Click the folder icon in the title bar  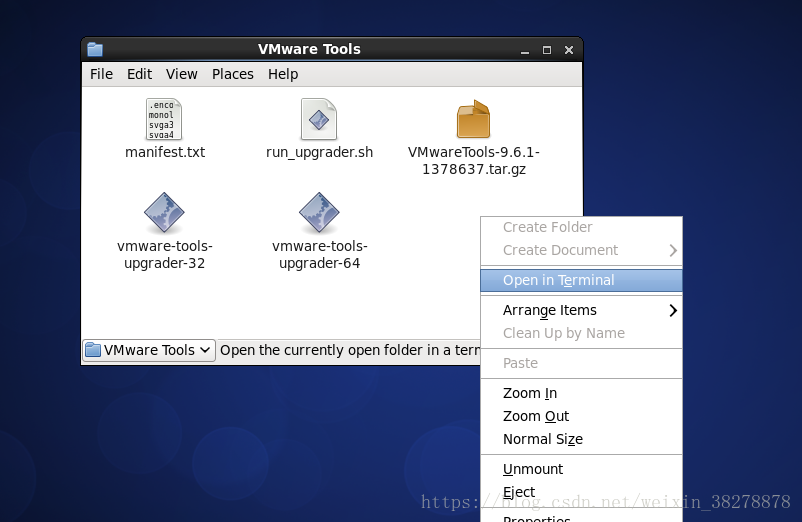pyautogui.click(x=95, y=50)
